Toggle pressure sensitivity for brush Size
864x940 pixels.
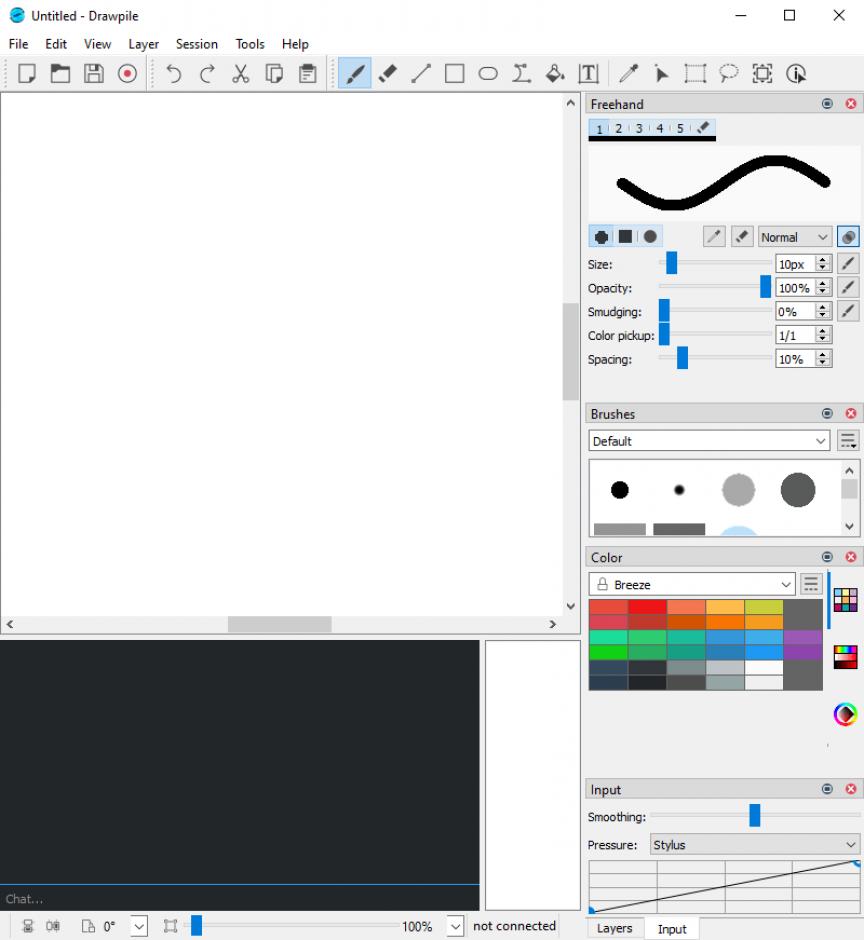pyautogui.click(x=848, y=264)
